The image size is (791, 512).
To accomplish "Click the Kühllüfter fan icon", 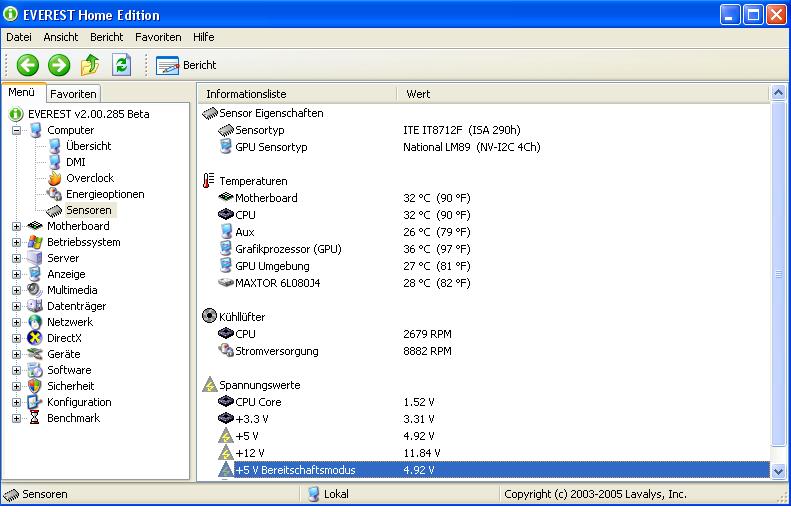I will pos(209,316).
